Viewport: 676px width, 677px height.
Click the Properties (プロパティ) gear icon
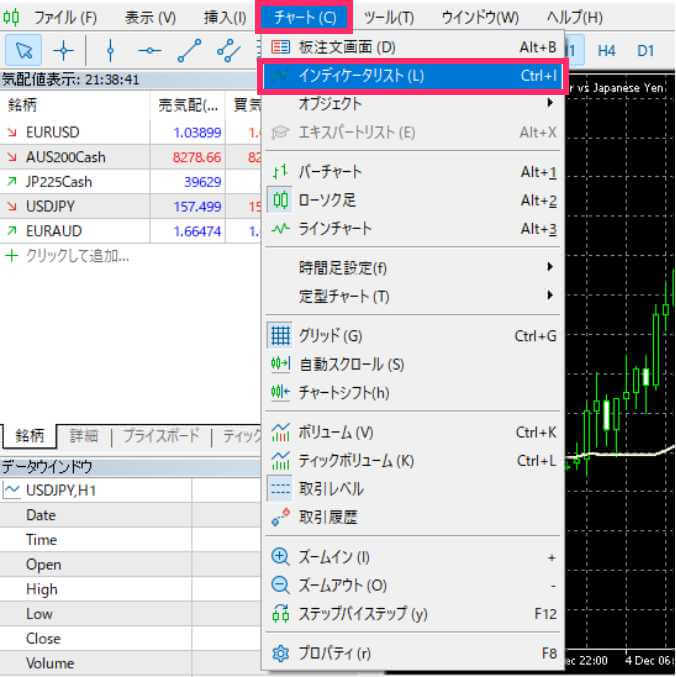coord(281,654)
